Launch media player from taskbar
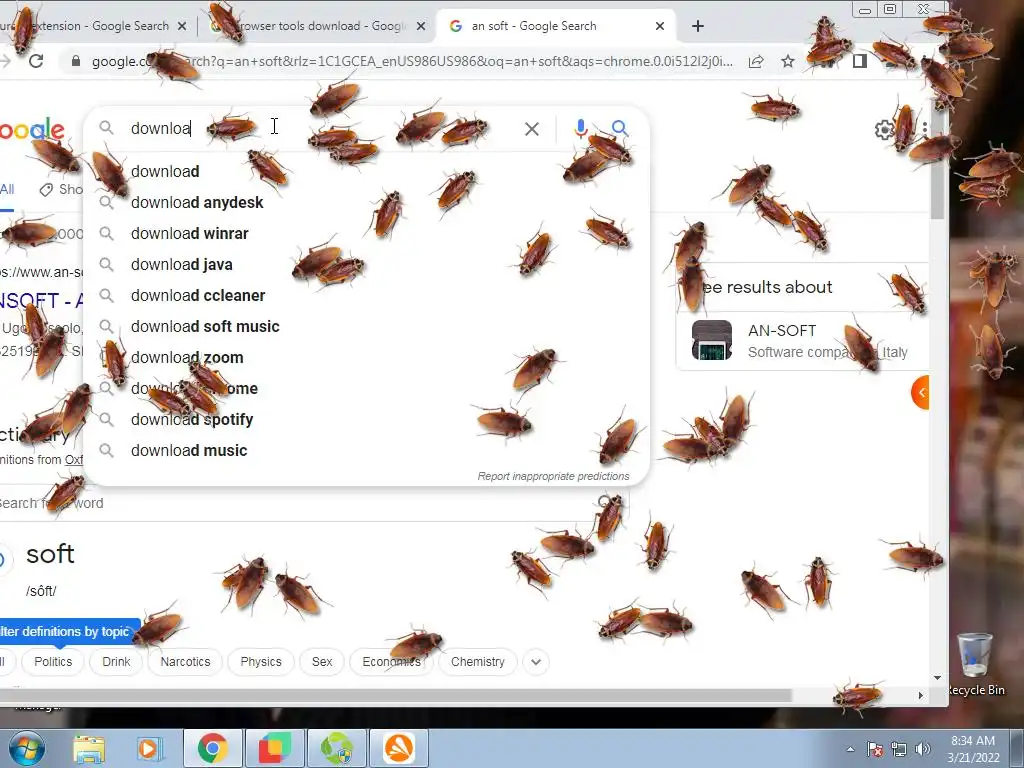This screenshot has width=1024, height=768. click(149, 748)
